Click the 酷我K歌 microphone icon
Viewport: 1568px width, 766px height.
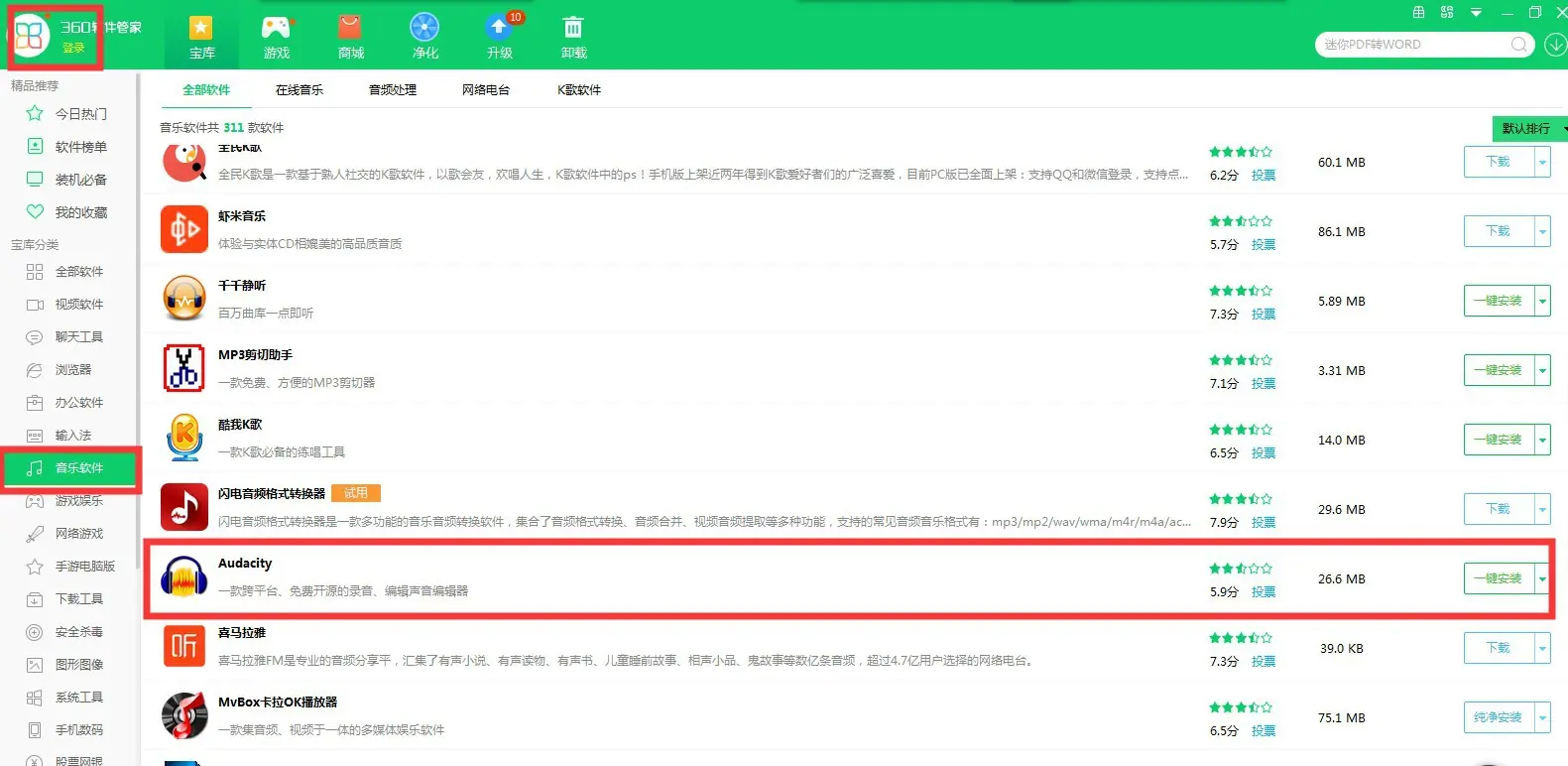coord(184,439)
